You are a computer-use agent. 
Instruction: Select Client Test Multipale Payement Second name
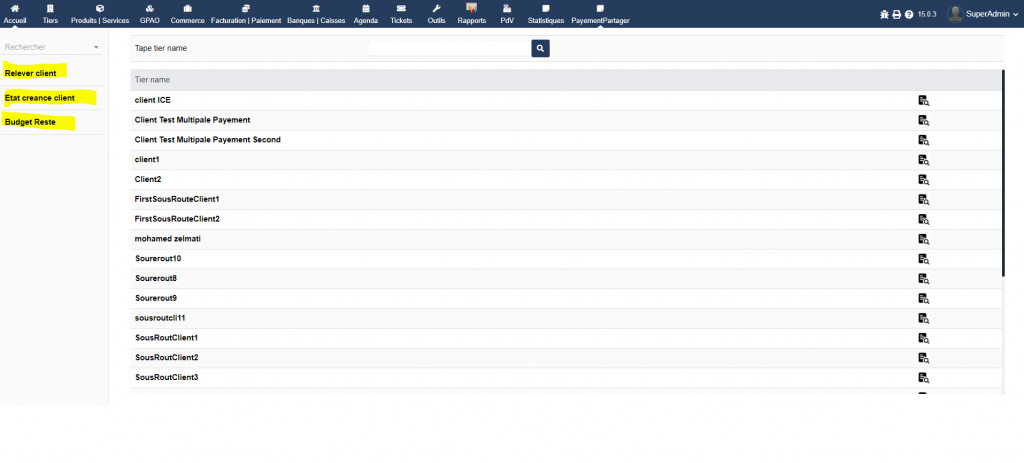click(208, 140)
